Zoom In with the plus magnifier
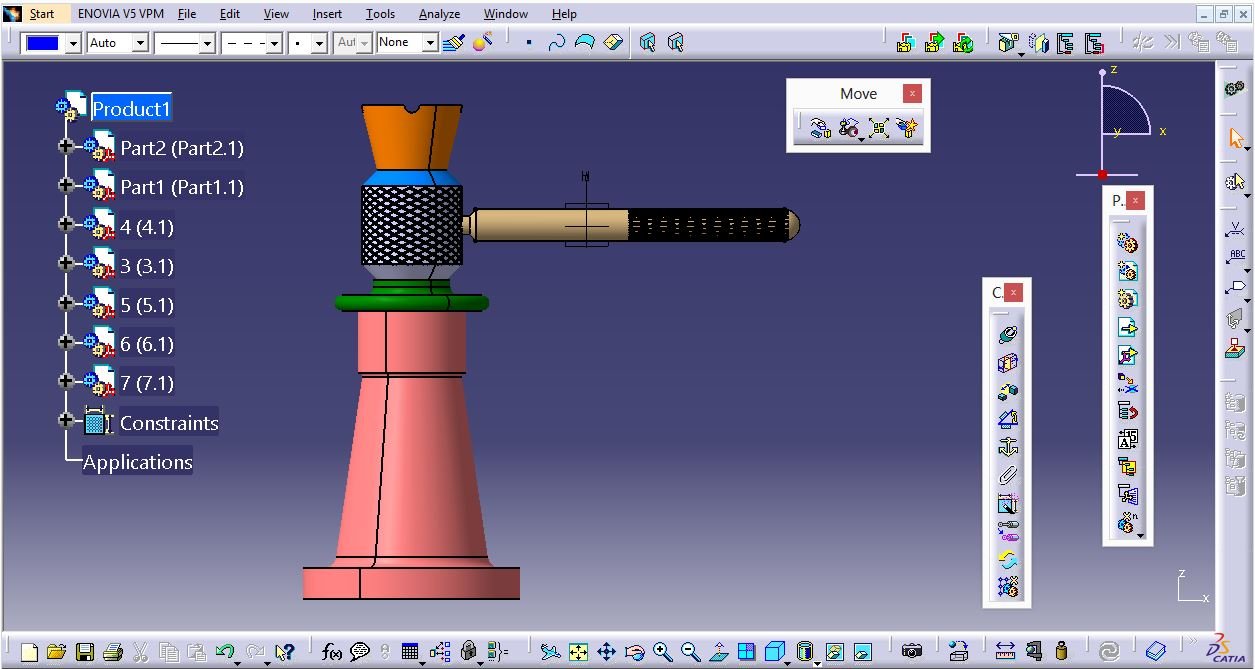The height and width of the screenshot is (669, 1255). tap(662, 652)
